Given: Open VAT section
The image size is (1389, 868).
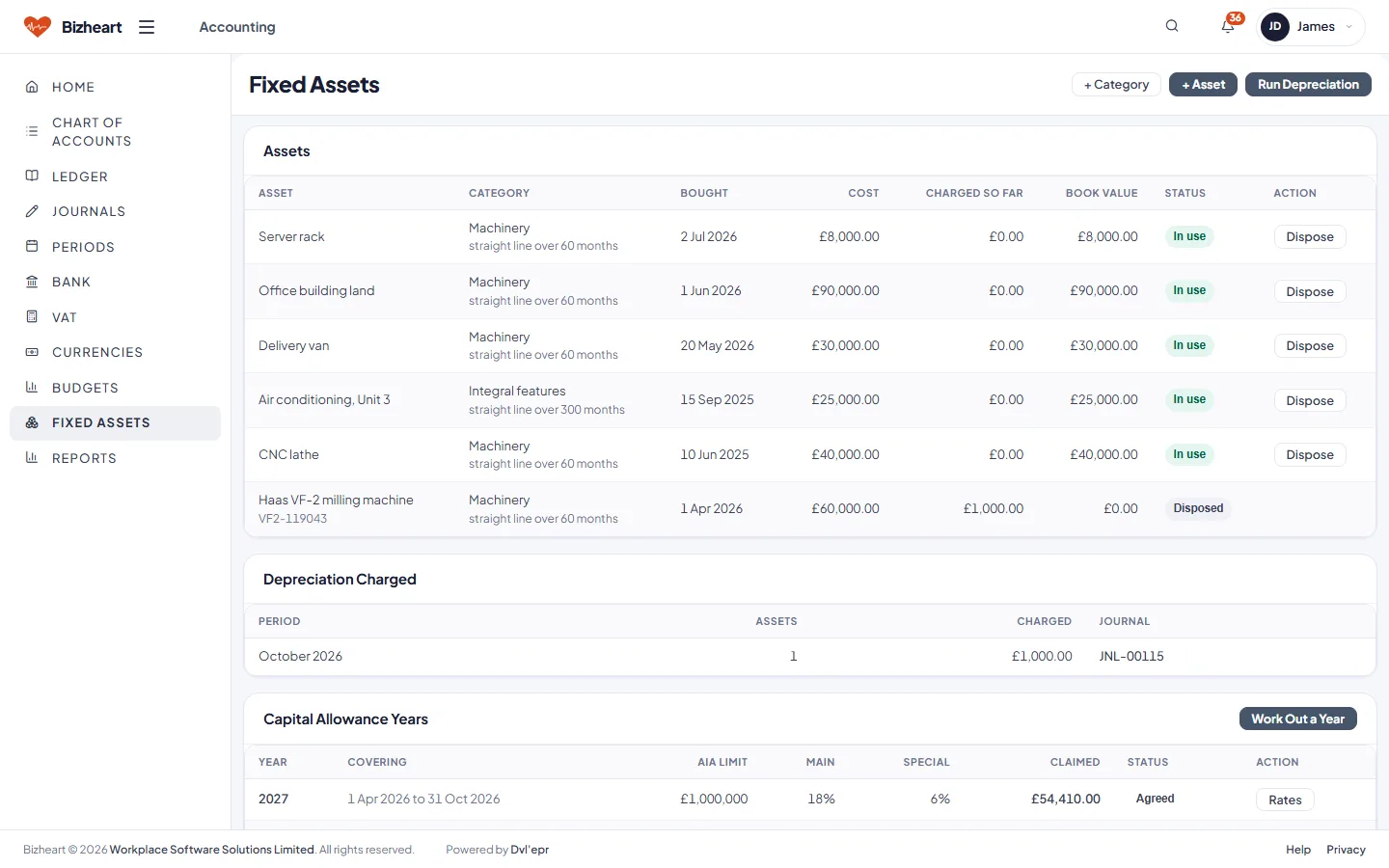Looking at the screenshot, I should coord(115,317).
